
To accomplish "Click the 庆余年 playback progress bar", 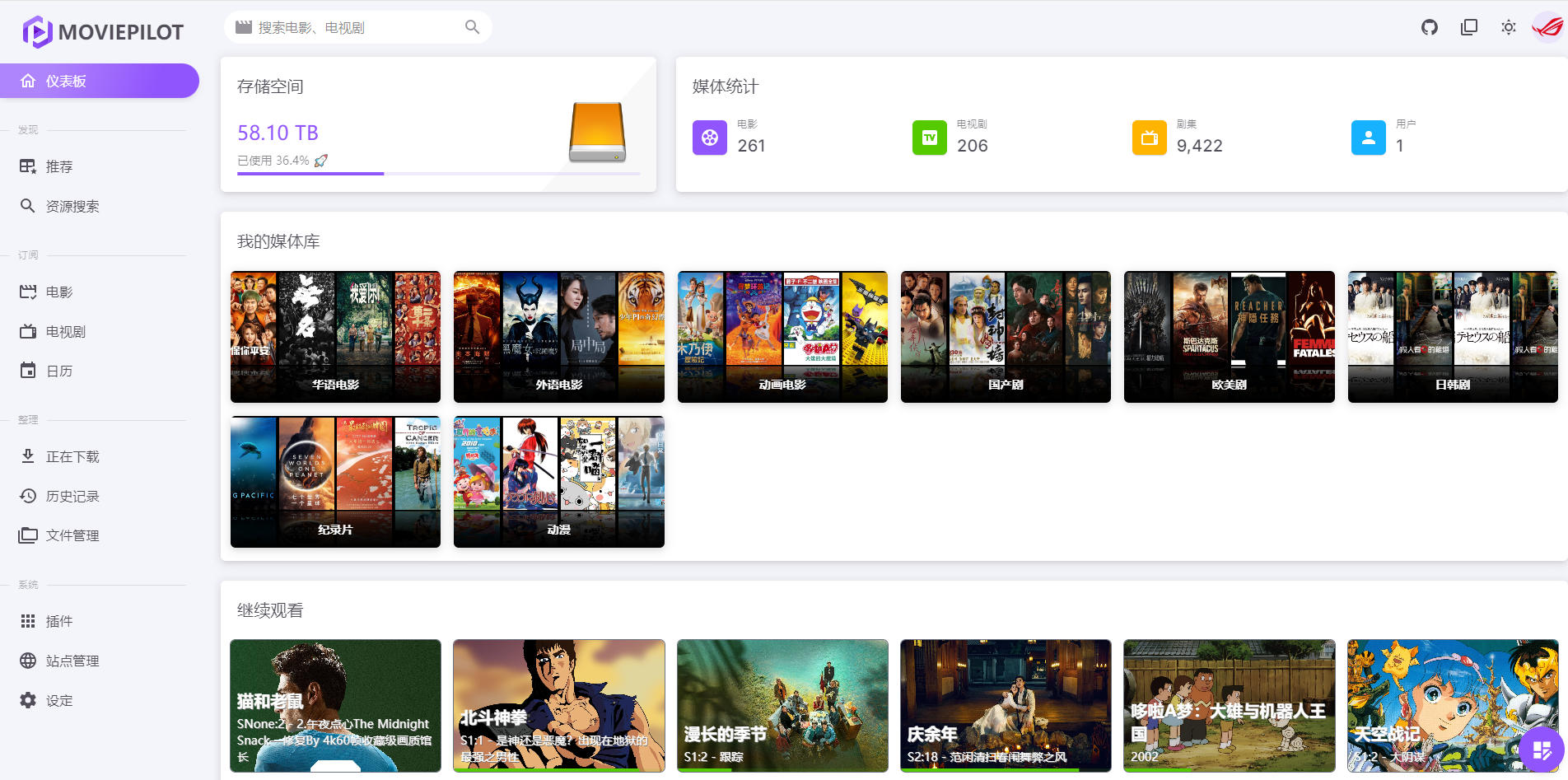I will pyautogui.click(x=1006, y=770).
